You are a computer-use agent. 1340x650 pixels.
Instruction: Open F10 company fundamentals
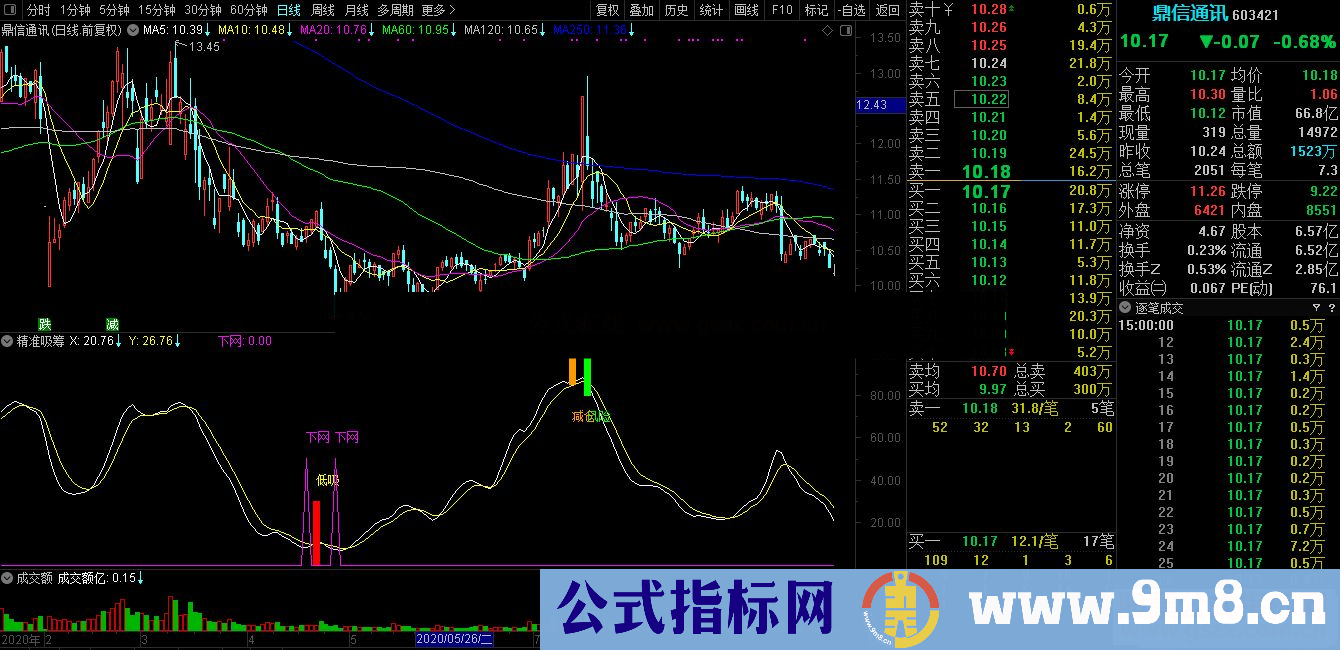click(x=783, y=8)
